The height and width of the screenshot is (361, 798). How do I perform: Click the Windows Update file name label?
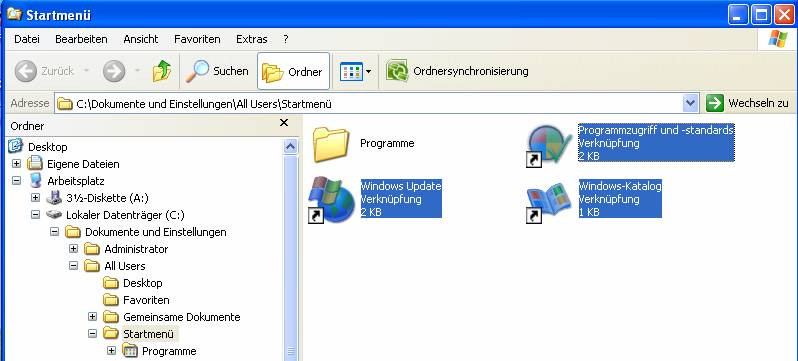[x=401, y=186]
